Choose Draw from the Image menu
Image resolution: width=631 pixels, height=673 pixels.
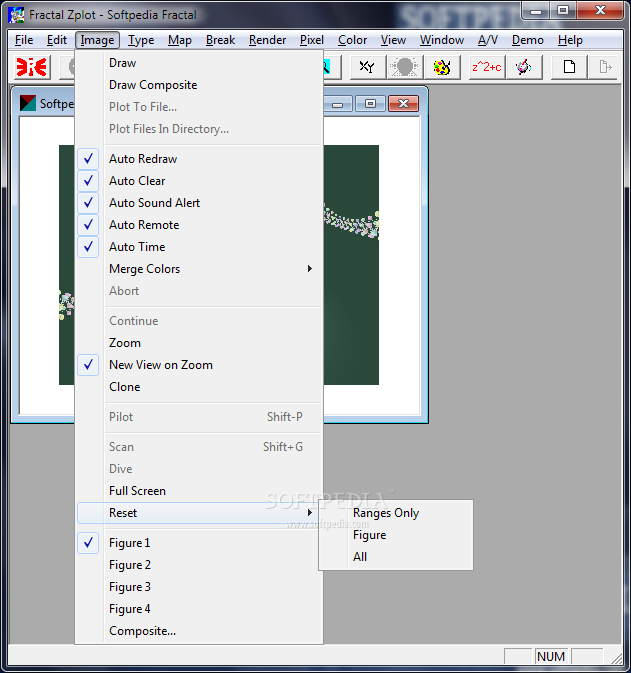[200, 63]
